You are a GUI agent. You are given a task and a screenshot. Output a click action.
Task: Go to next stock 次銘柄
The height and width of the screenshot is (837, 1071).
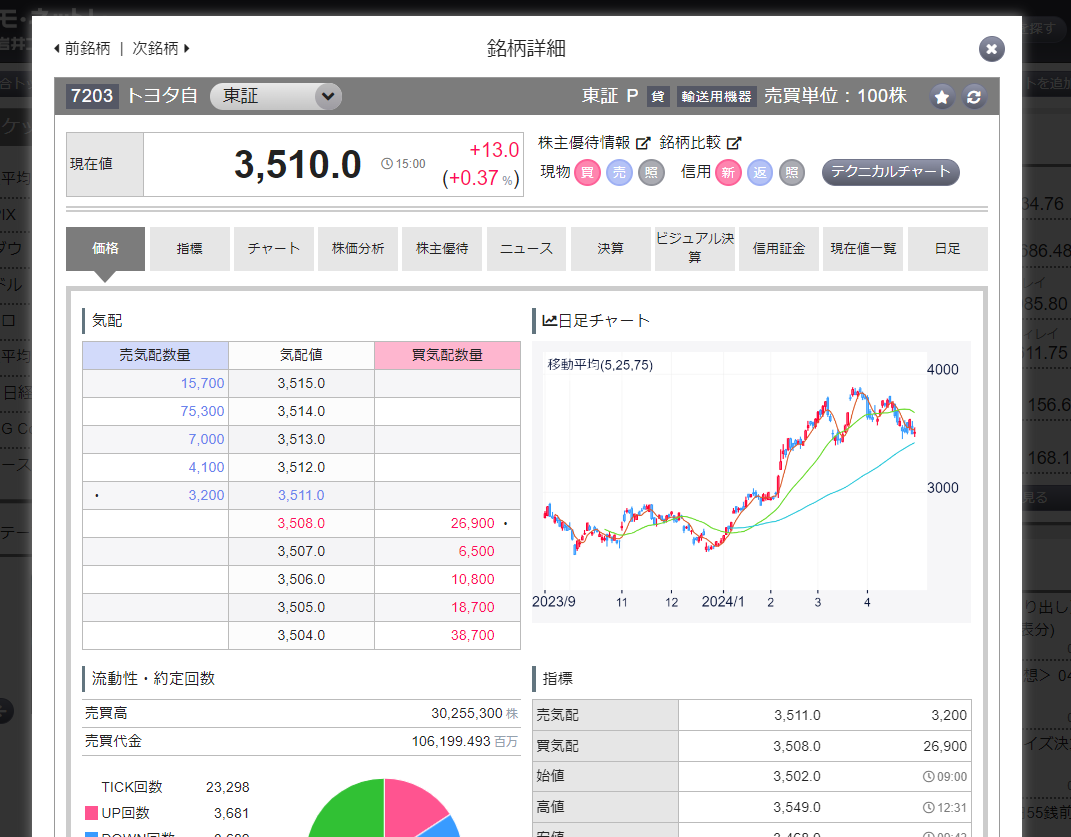pos(161,49)
